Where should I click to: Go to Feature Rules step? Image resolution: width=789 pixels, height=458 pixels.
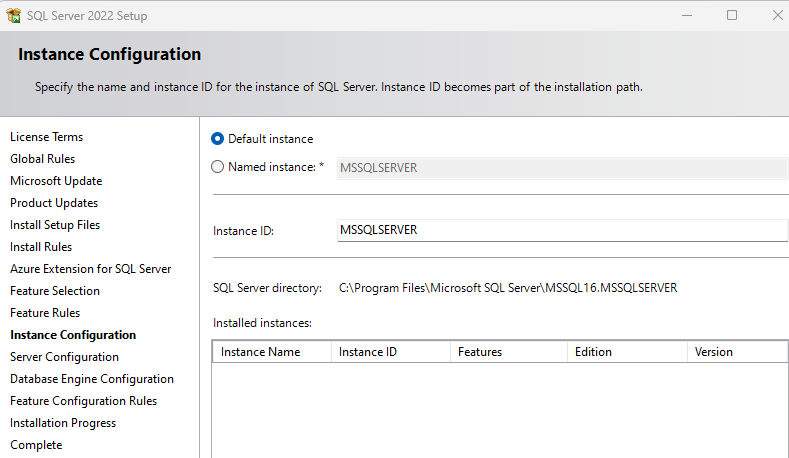(45, 313)
